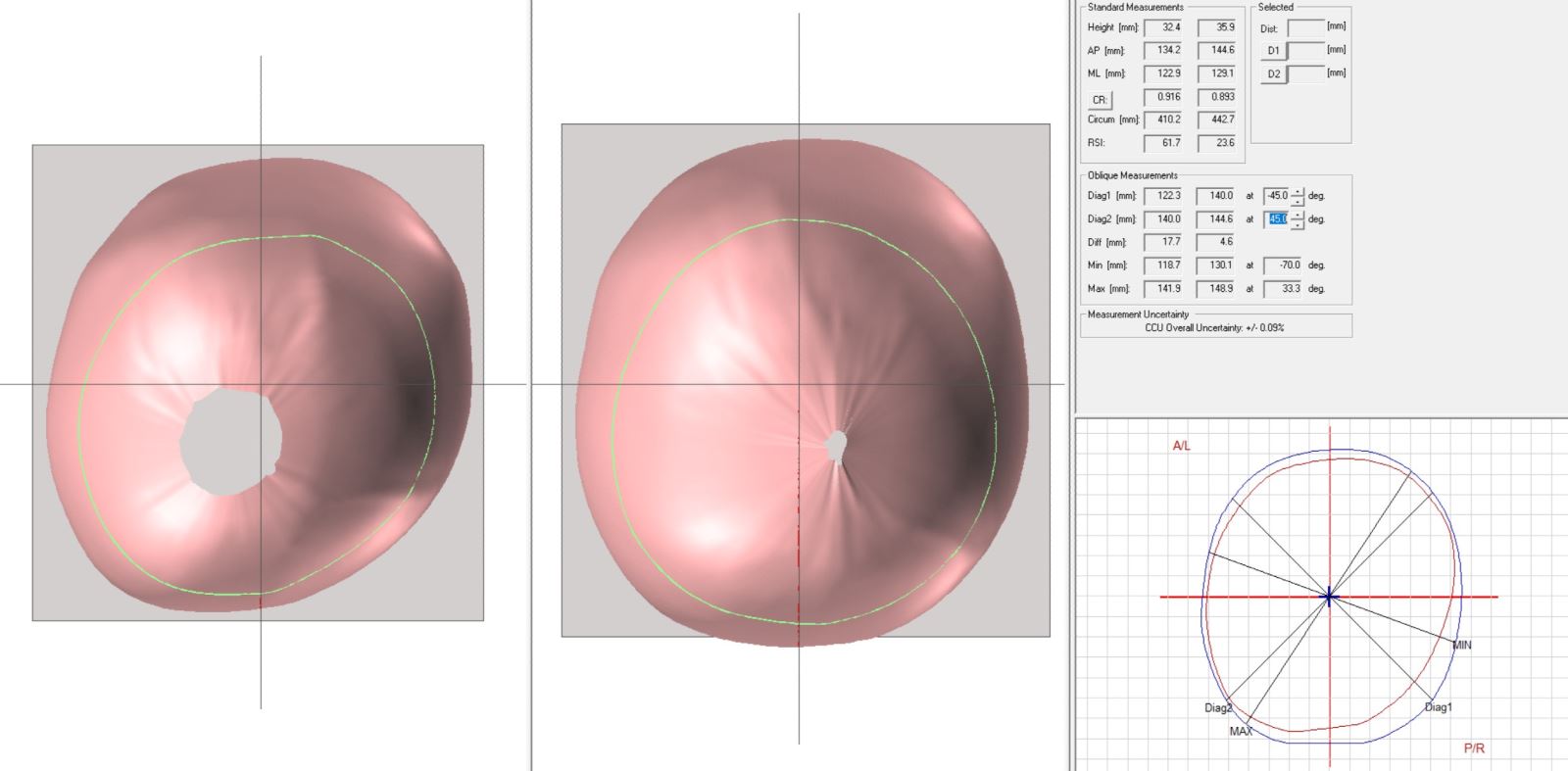Decrease the Diag2 angle with down spinner

click(1298, 223)
